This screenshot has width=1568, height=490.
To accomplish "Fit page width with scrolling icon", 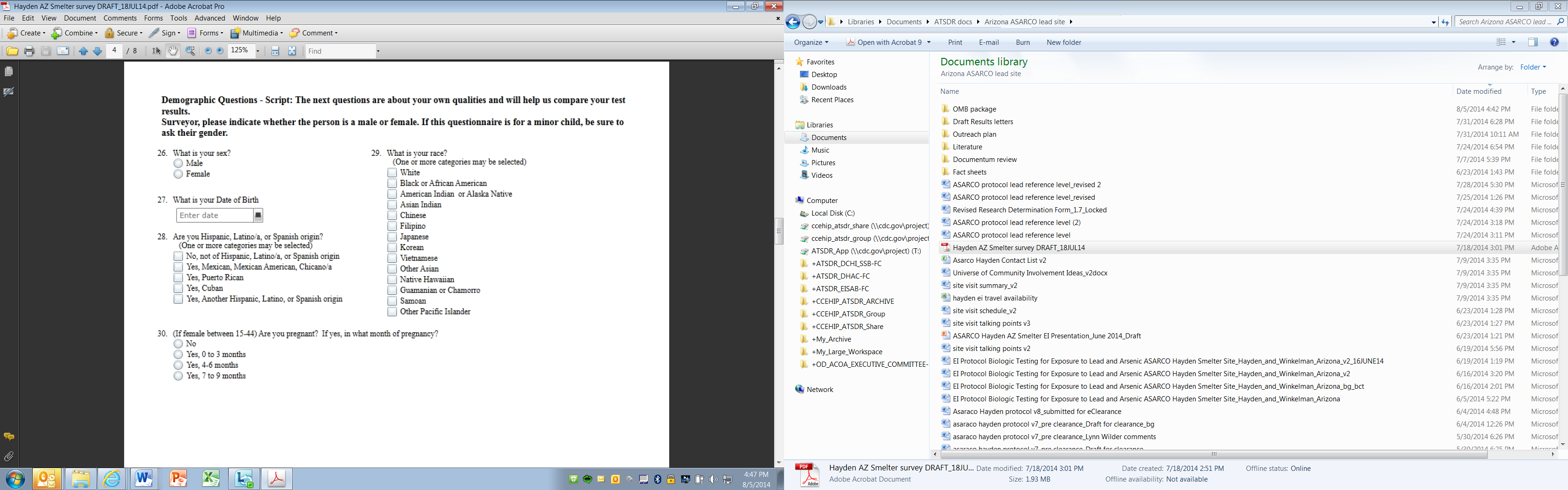I will [x=275, y=51].
